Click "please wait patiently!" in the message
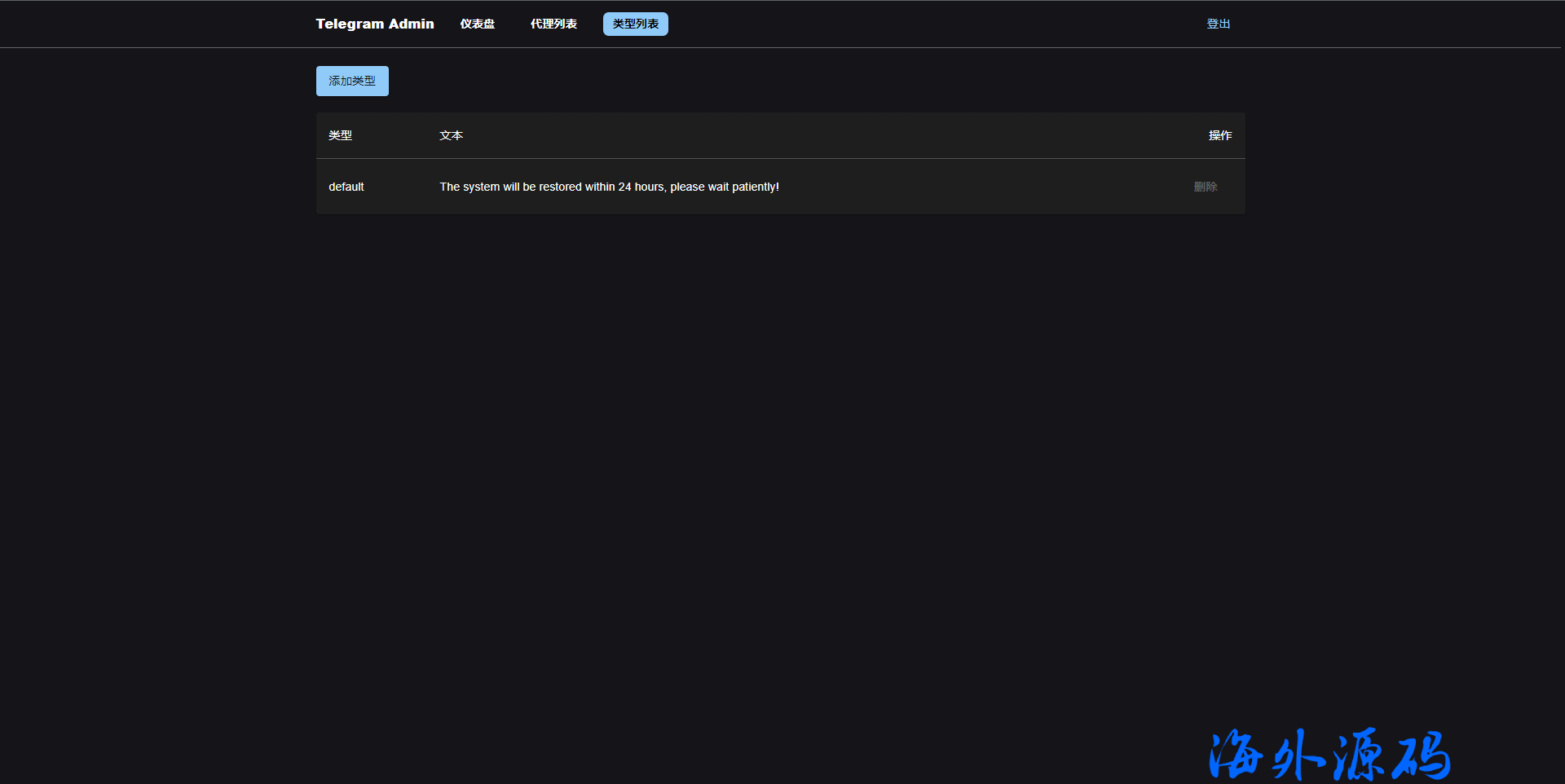 pos(725,187)
